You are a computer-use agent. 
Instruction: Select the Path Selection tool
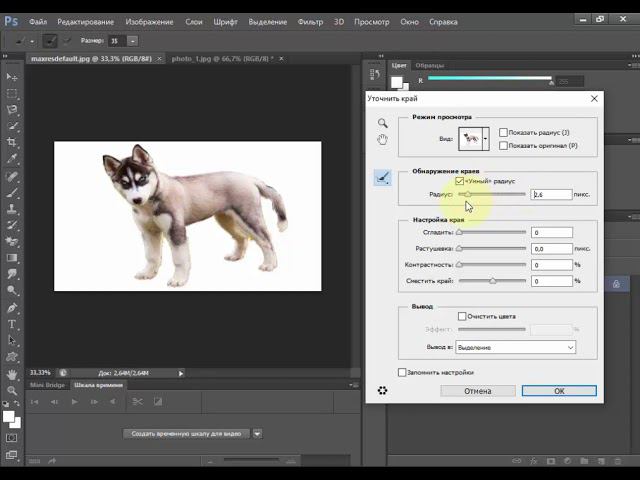pos(12,340)
